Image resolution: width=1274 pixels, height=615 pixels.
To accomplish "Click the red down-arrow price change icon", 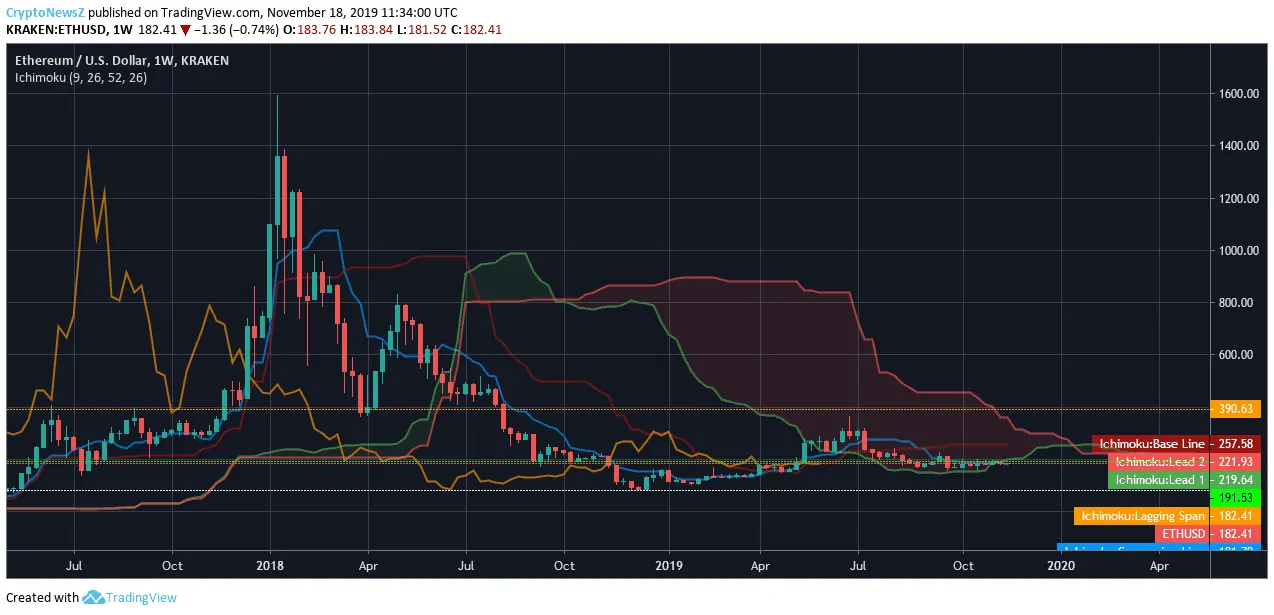I will click(185, 30).
